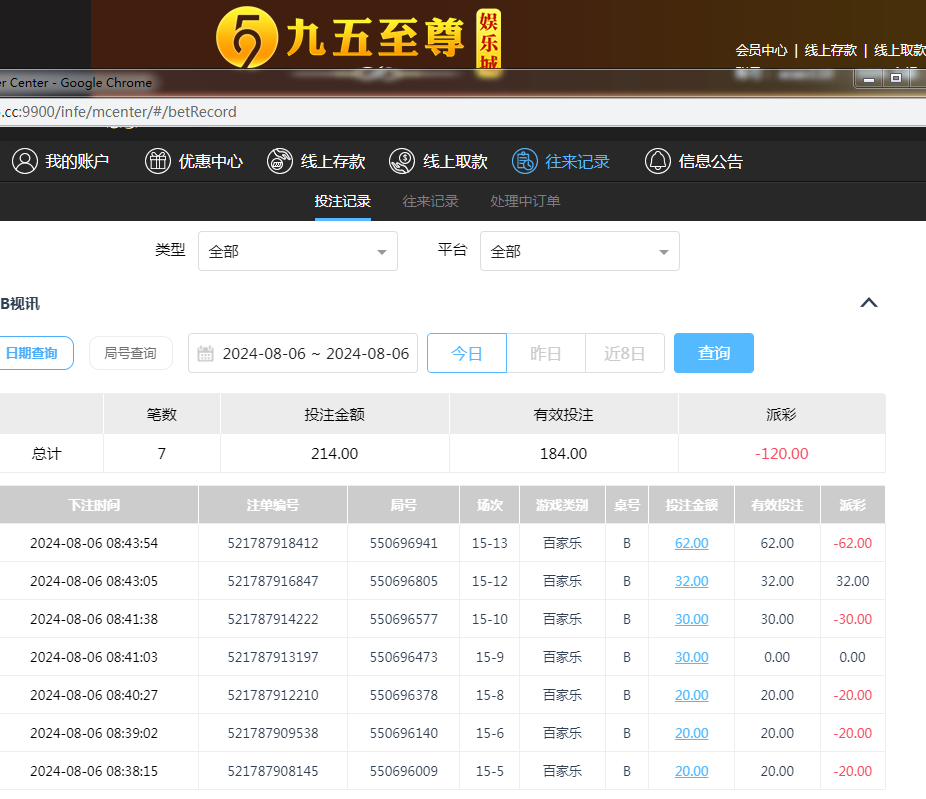Click the calendar icon in date field
The image size is (926, 799).
[206, 353]
